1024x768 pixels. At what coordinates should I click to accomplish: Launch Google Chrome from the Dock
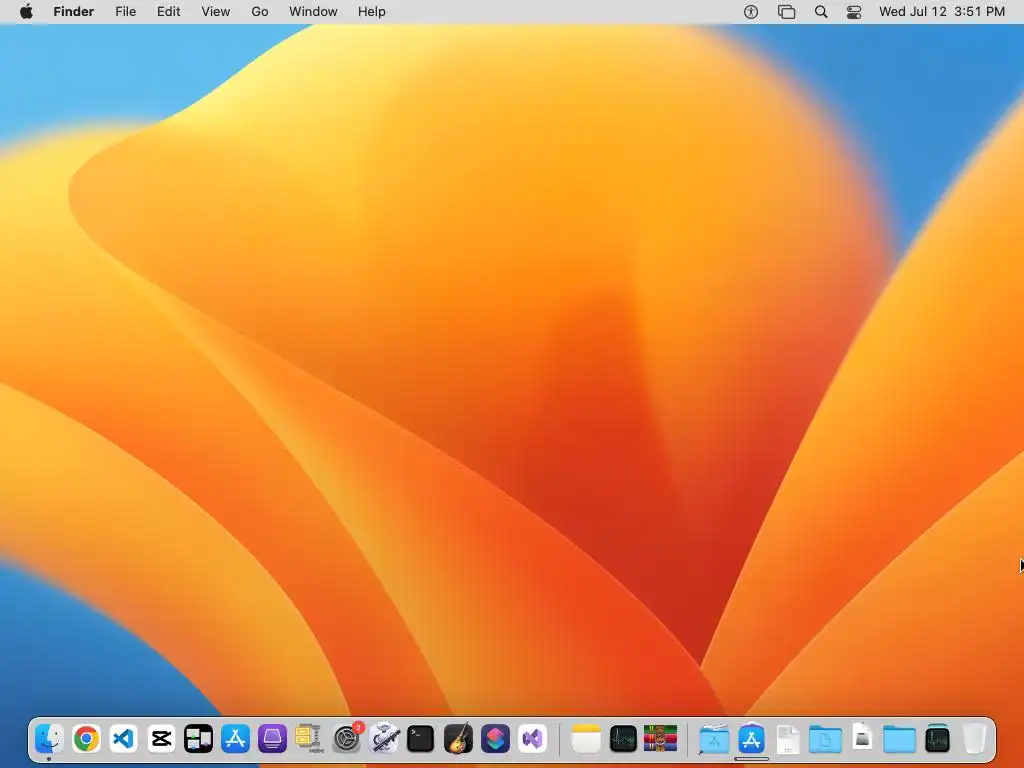(x=86, y=739)
